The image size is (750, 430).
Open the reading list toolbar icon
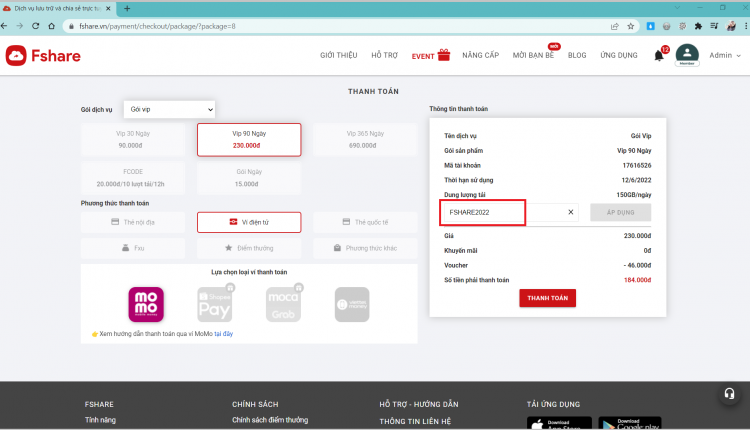tap(714, 26)
